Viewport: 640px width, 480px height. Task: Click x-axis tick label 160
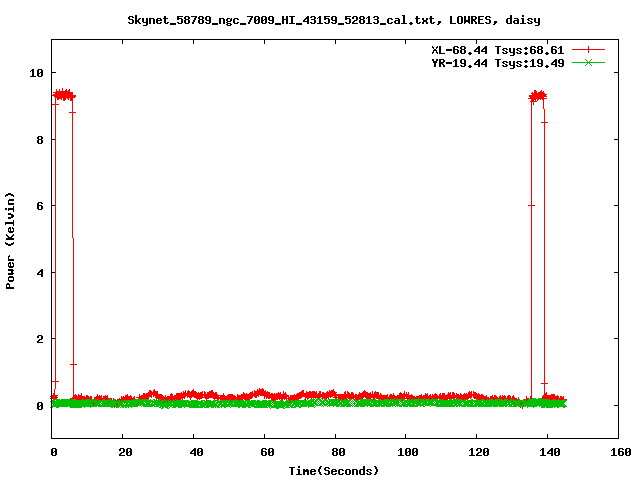pos(621,452)
